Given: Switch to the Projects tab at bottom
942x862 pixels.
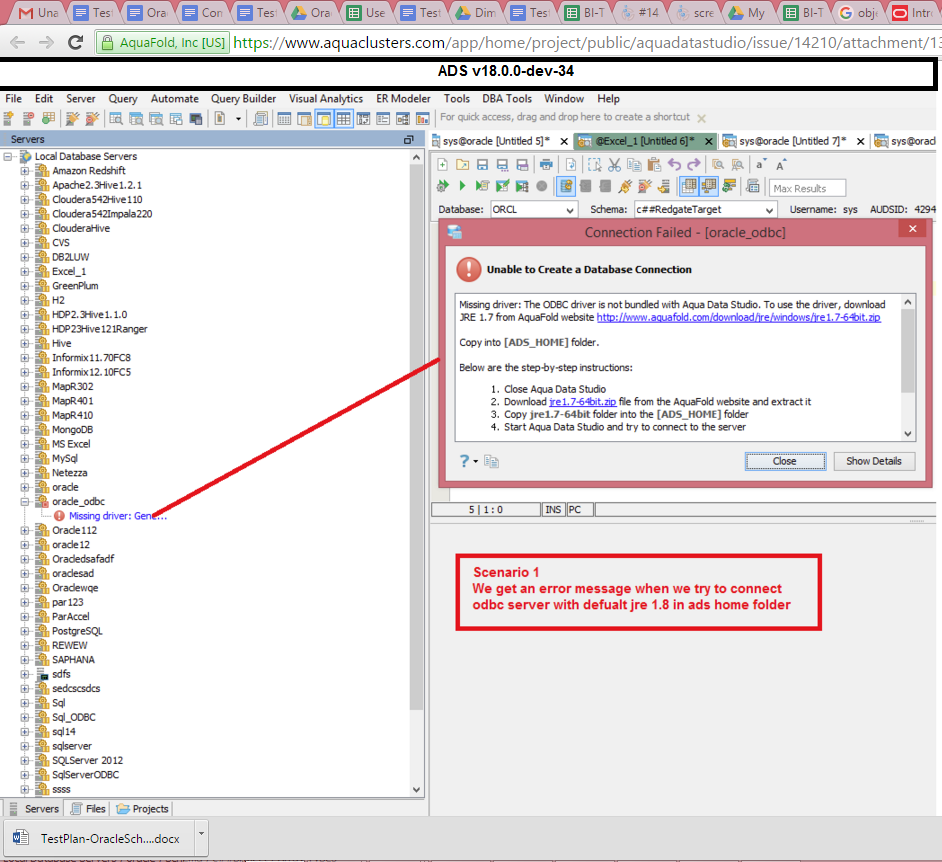Looking at the screenshot, I should (143, 809).
